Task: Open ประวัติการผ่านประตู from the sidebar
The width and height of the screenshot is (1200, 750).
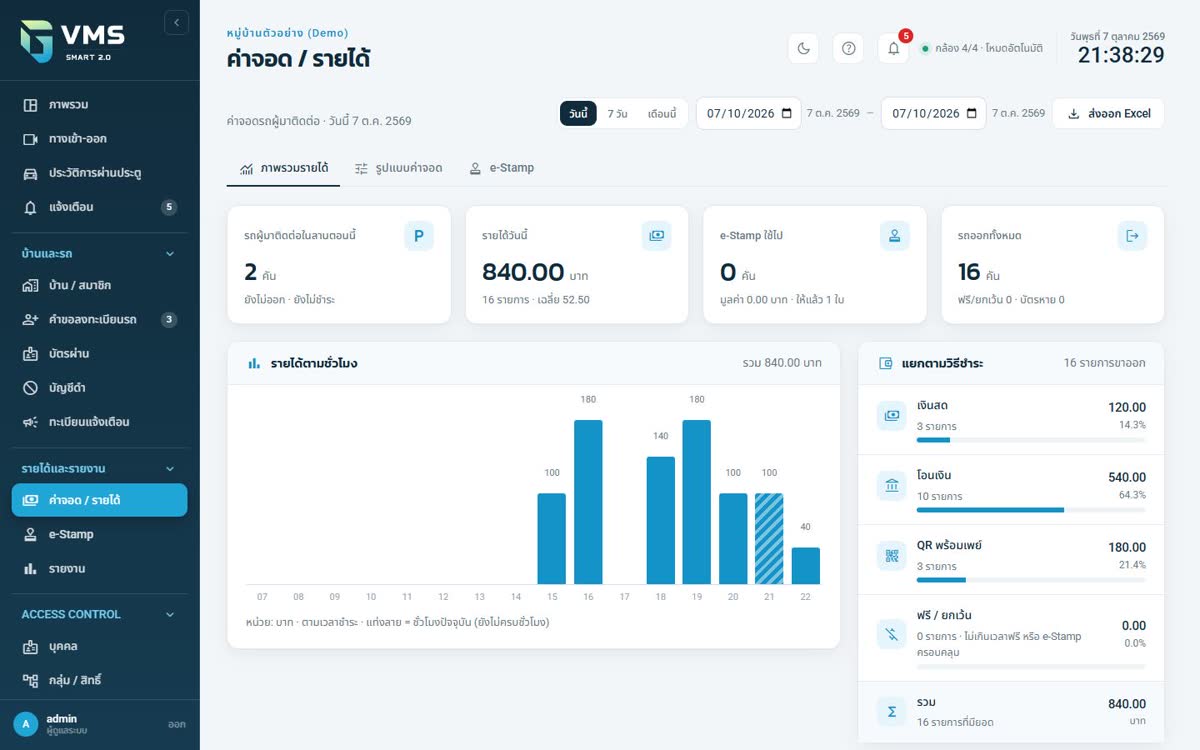Action: click(100, 173)
